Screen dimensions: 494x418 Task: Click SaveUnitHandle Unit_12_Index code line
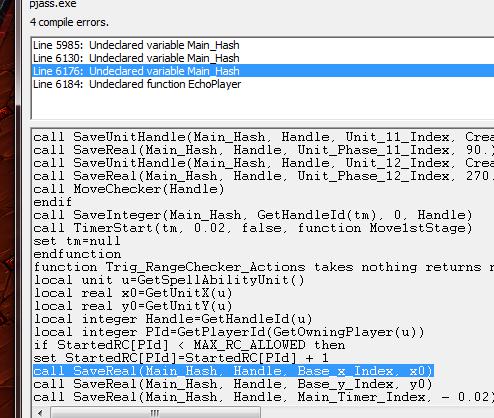(263, 163)
